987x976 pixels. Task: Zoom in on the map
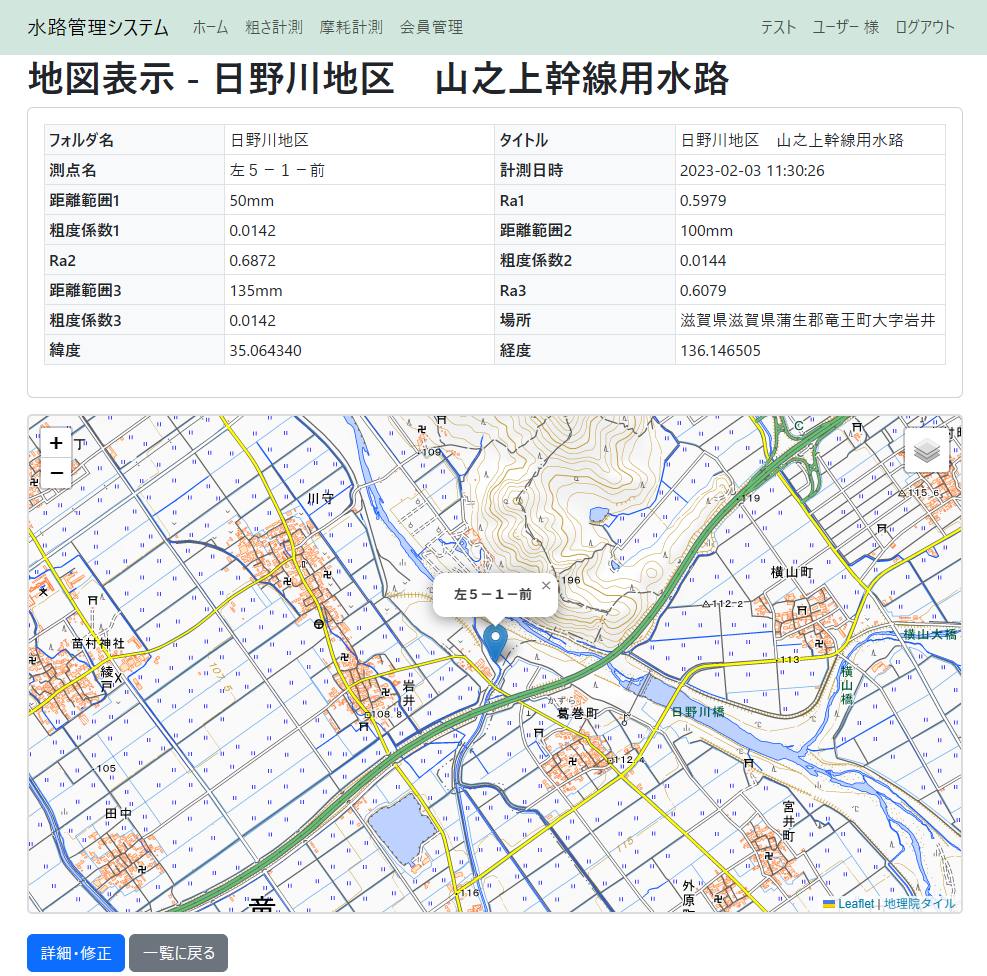click(x=56, y=442)
